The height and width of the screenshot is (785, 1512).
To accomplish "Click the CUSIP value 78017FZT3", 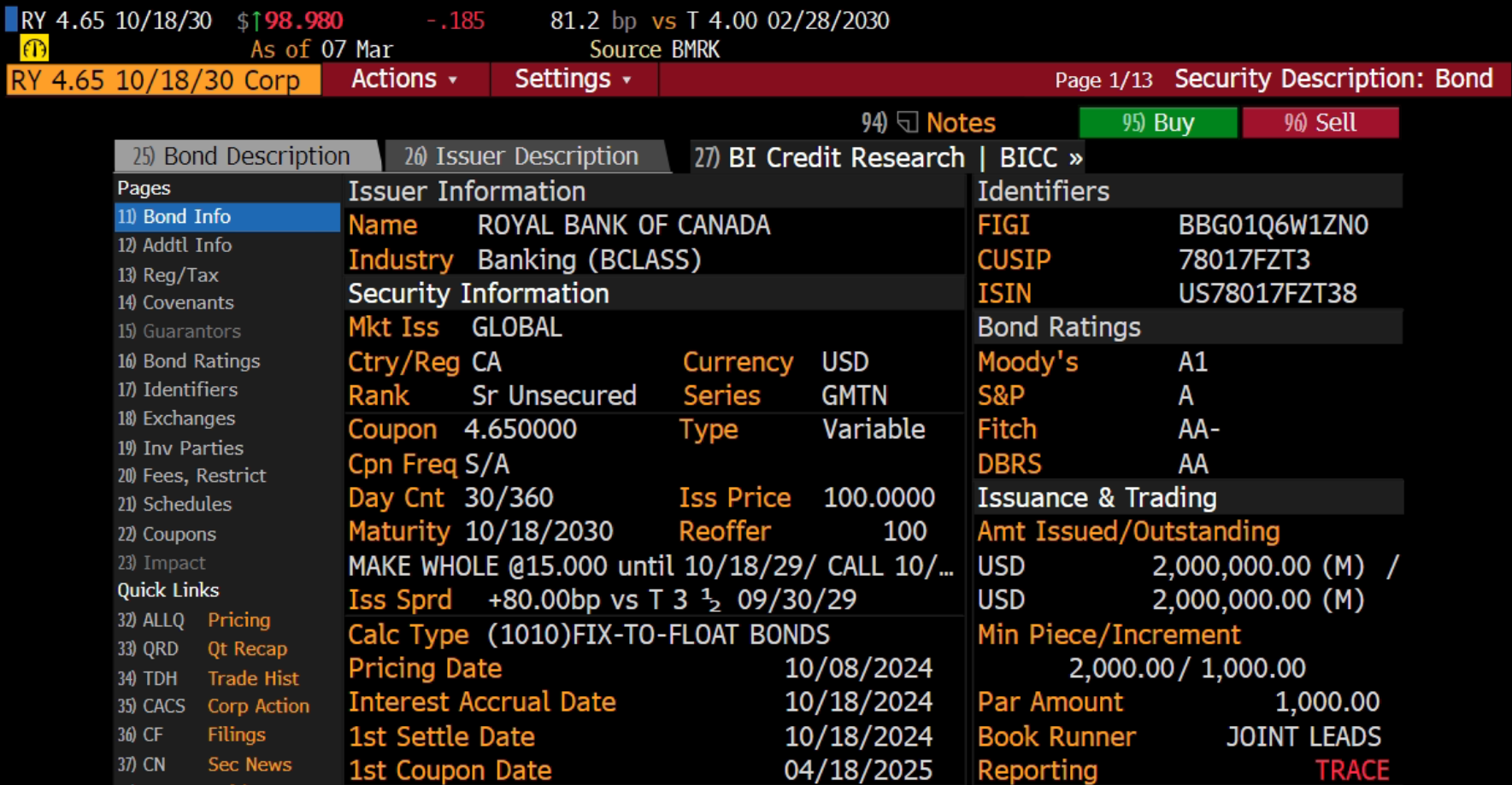I will tap(1244, 260).
